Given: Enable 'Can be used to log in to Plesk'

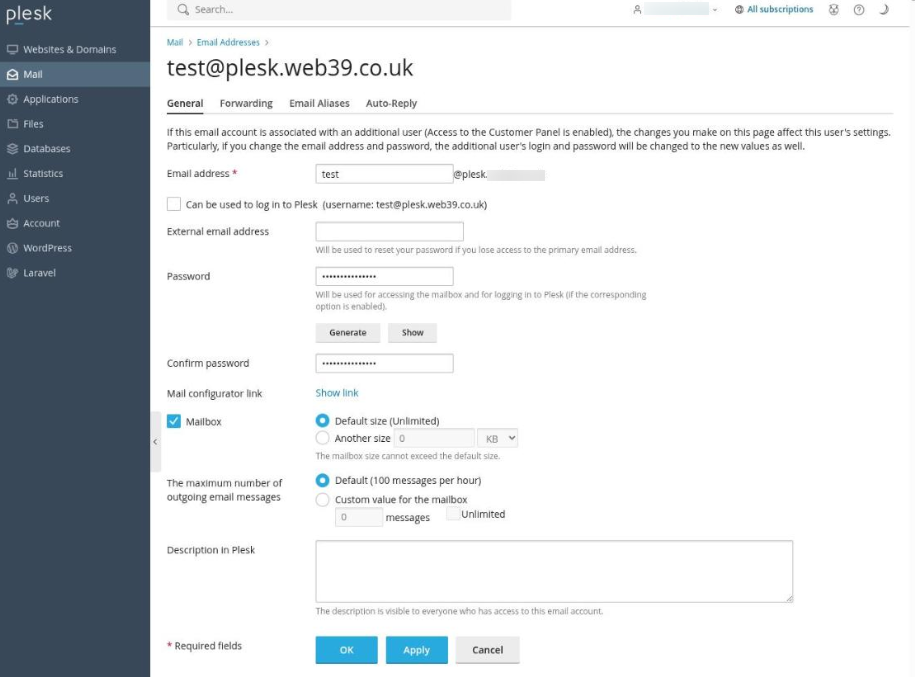Looking at the screenshot, I should [x=174, y=204].
